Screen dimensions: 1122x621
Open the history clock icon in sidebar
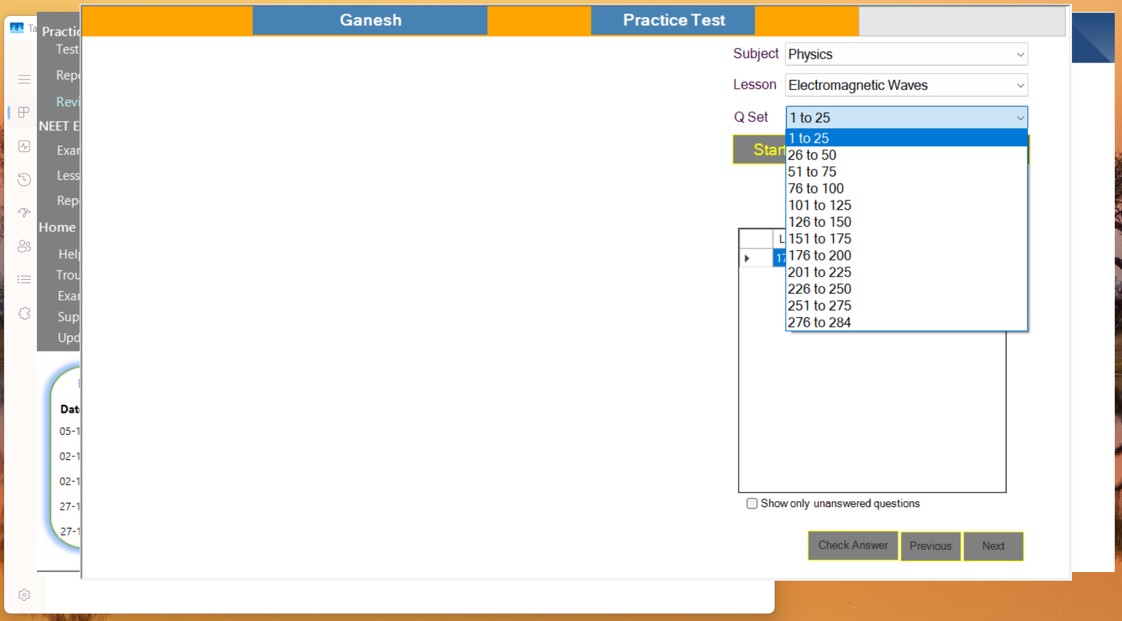tap(24, 180)
